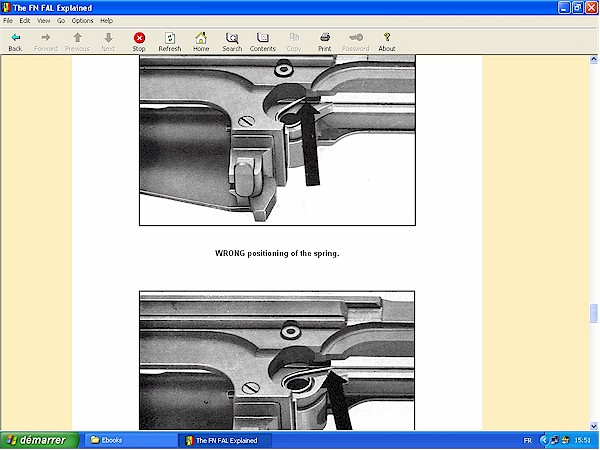Click the FR language indicator in tray
This screenshot has width=600, height=450.
click(528, 440)
